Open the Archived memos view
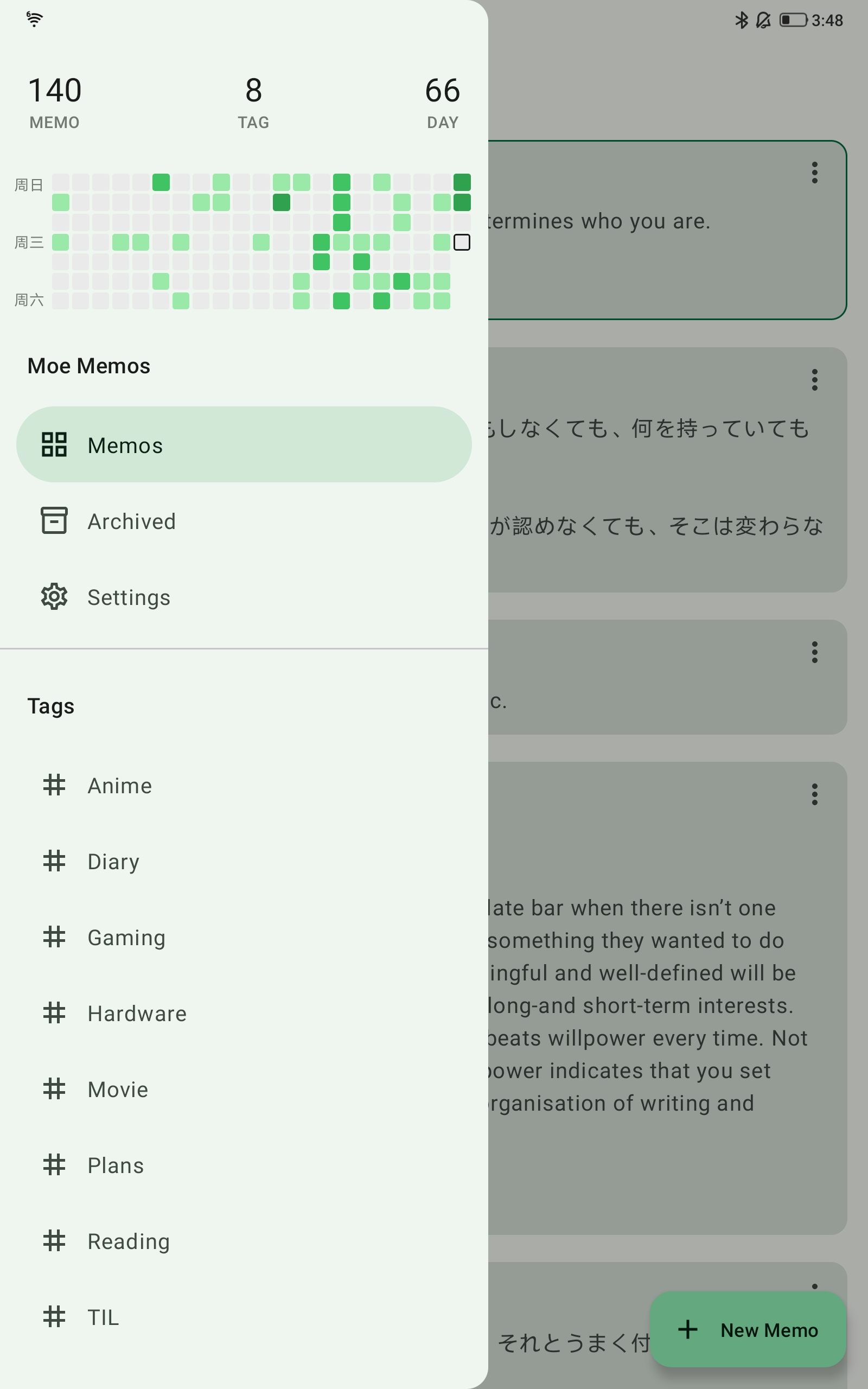The width and height of the screenshot is (868, 1389). pyautogui.click(x=131, y=521)
